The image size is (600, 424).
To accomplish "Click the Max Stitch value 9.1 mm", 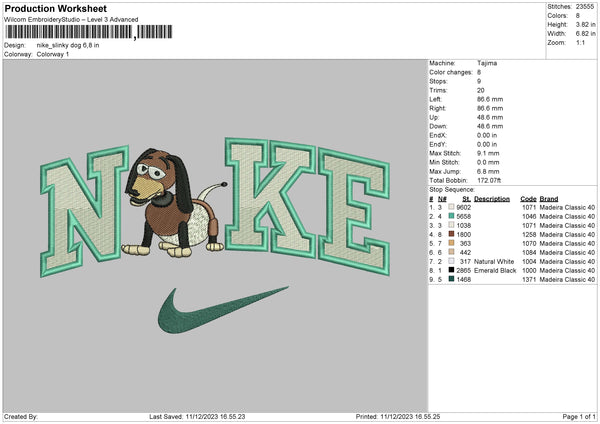I will 488,153.
